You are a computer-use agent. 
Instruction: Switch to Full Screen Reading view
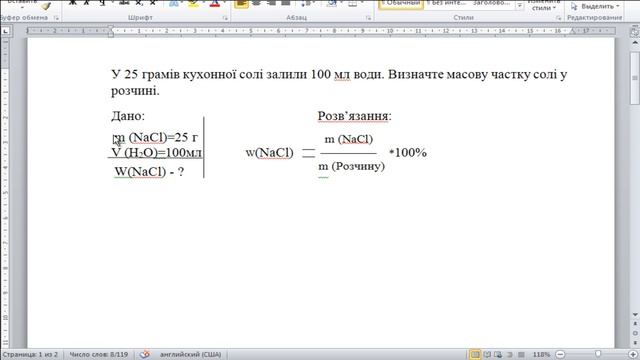coord(487,354)
